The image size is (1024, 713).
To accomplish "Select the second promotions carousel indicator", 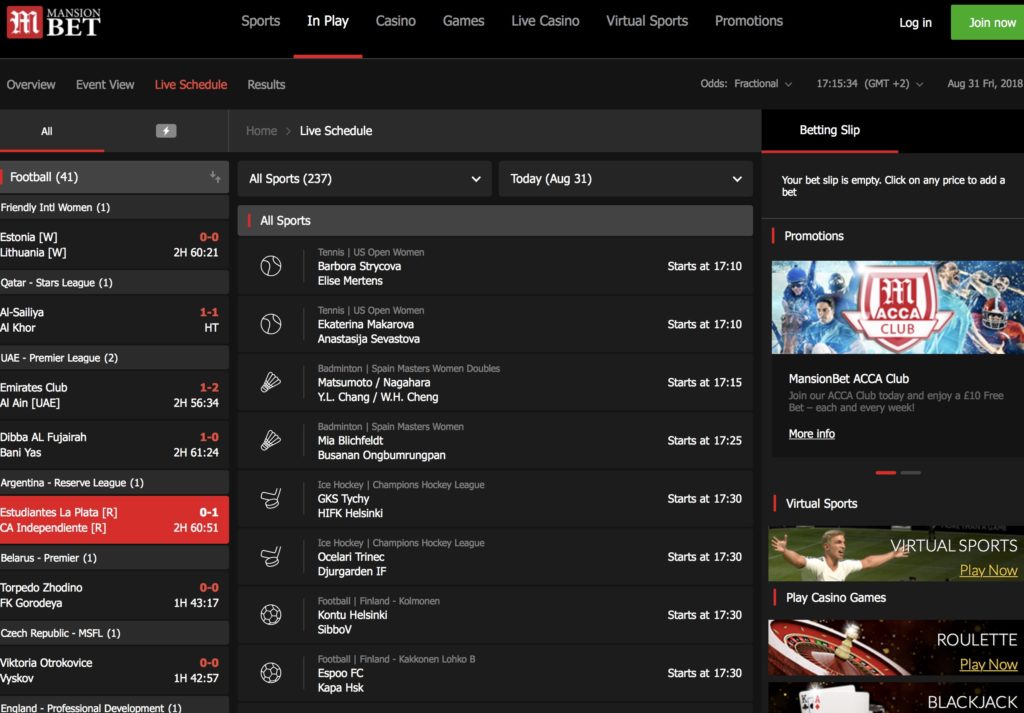I will (x=911, y=473).
